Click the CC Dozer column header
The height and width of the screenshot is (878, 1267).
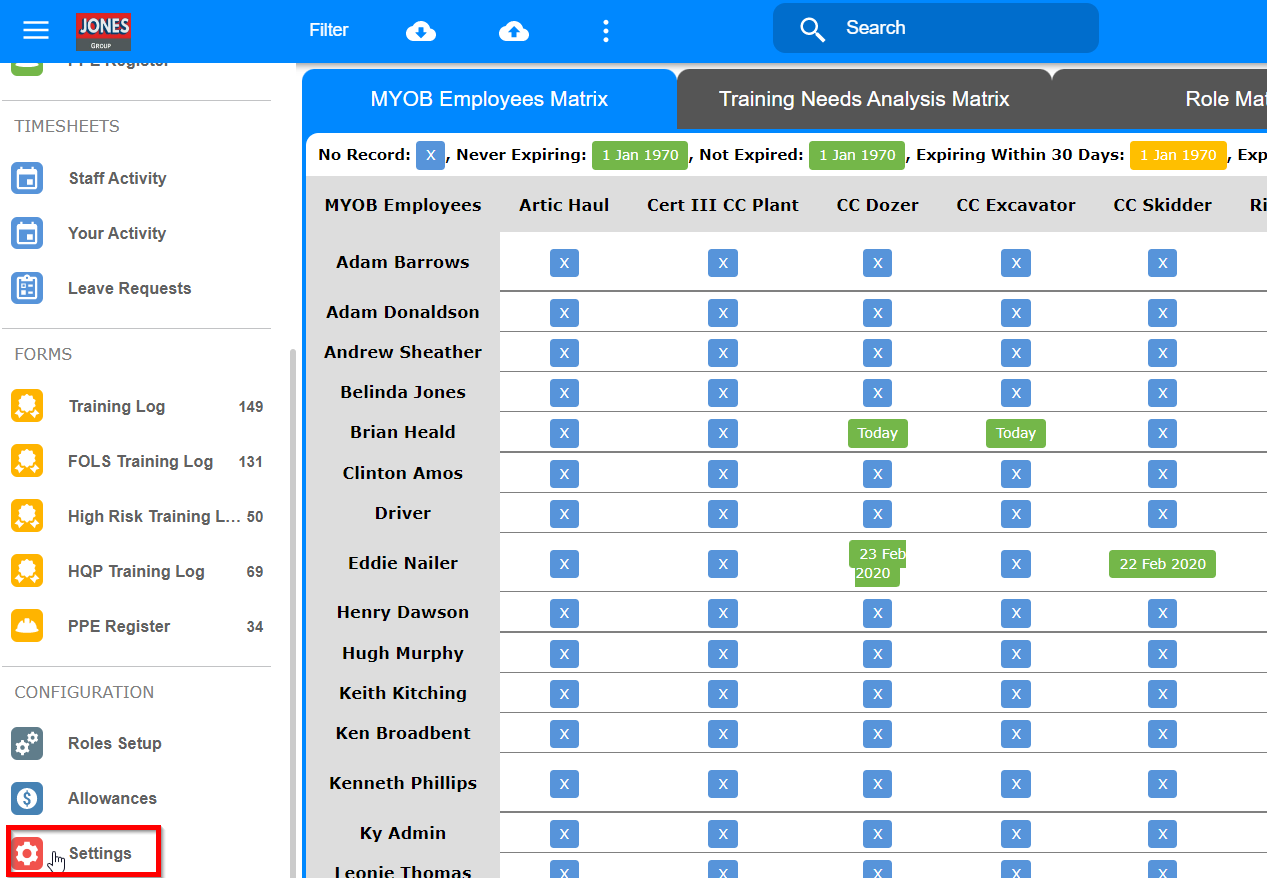click(877, 205)
